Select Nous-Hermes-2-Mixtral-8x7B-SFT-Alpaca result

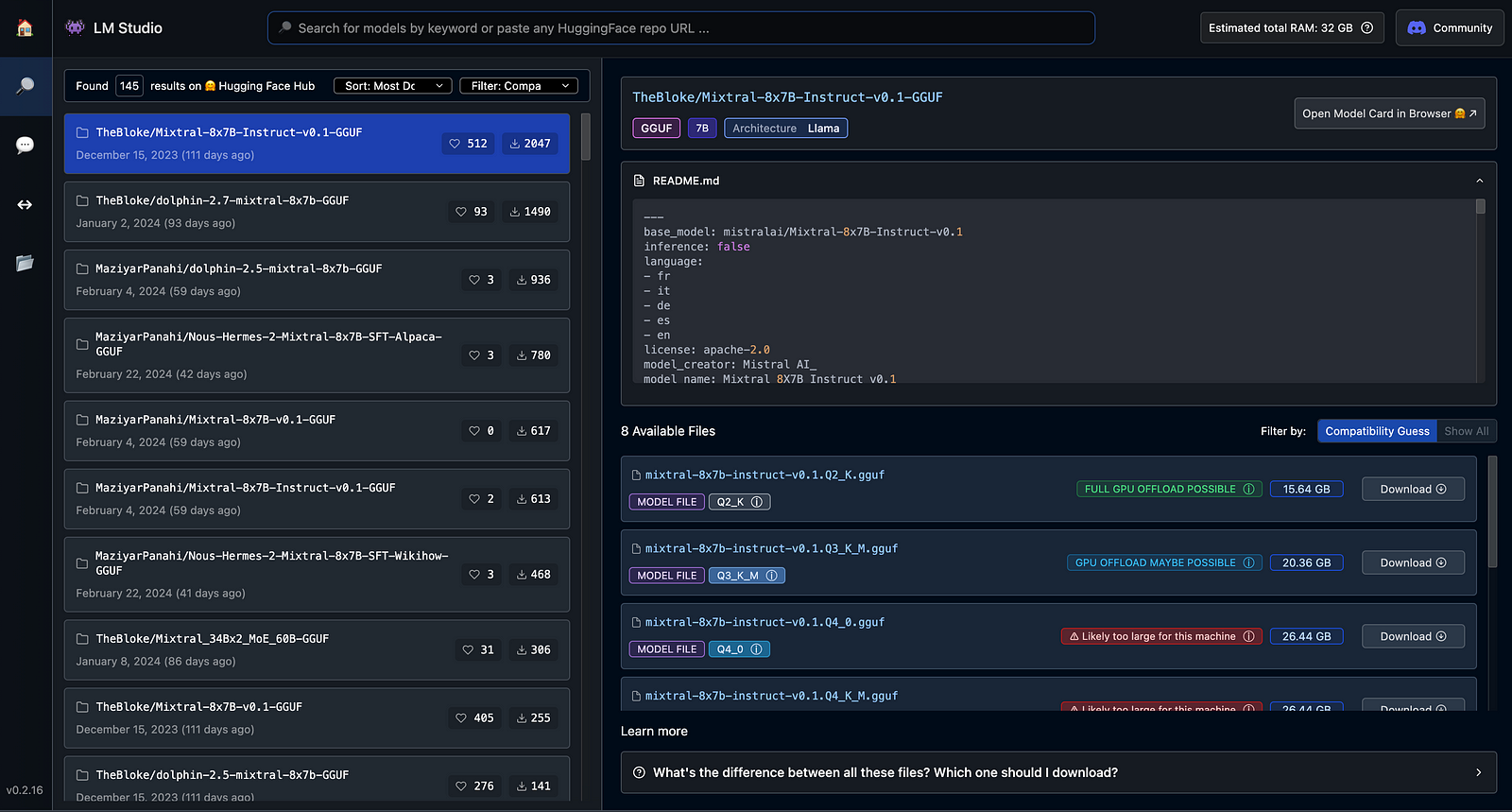pyautogui.click(x=317, y=355)
